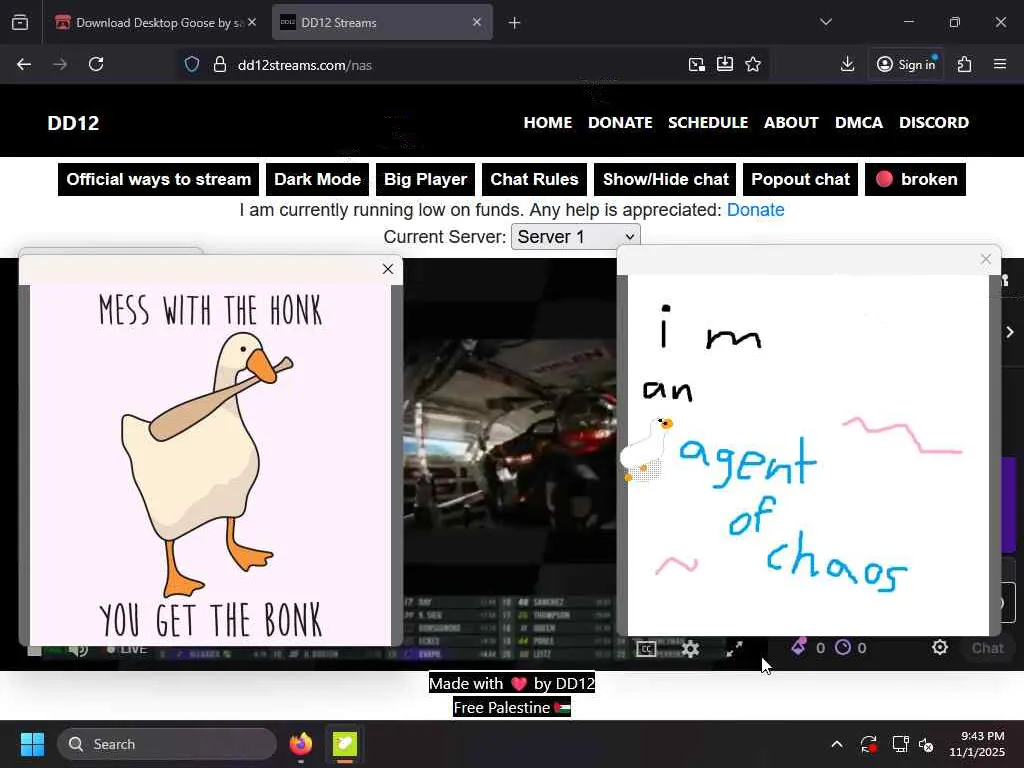Open the recent tabs icon left of the tab strip
Screen dimensions: 1024x768
[20, 22]
